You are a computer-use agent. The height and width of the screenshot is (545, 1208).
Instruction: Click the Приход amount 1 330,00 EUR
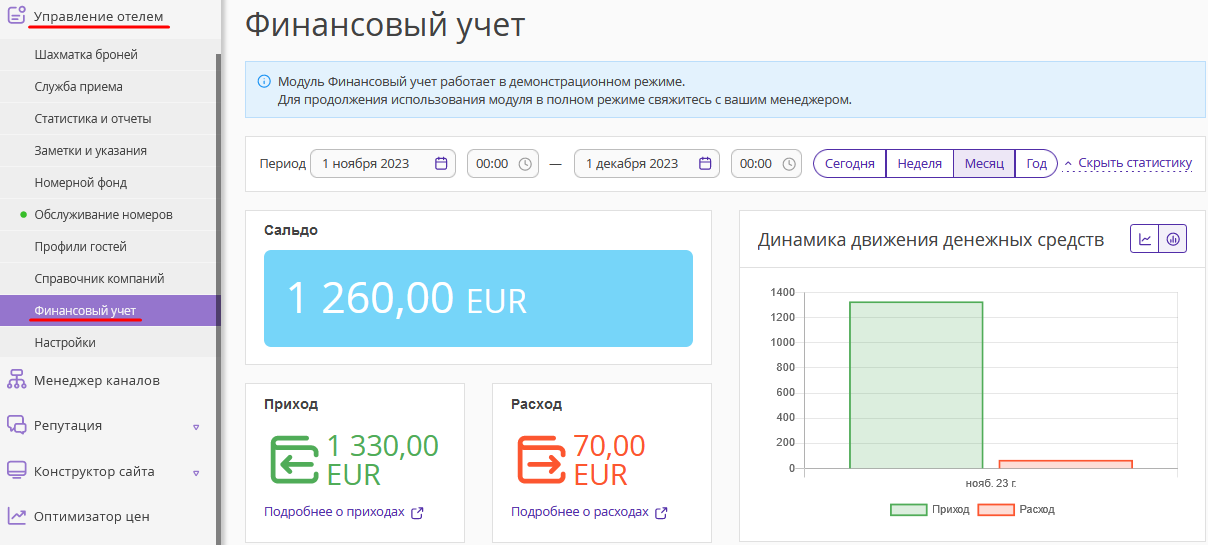[382, 459]
